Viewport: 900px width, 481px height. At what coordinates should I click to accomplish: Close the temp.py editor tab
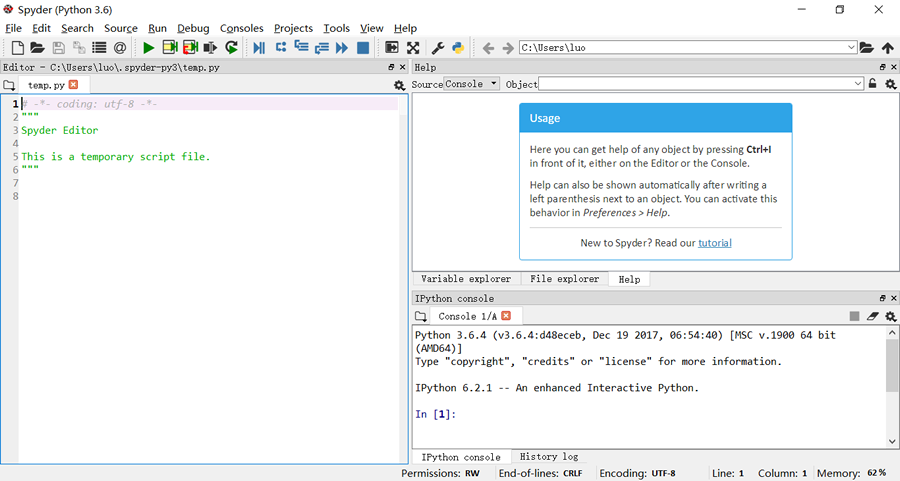(73, 84)
